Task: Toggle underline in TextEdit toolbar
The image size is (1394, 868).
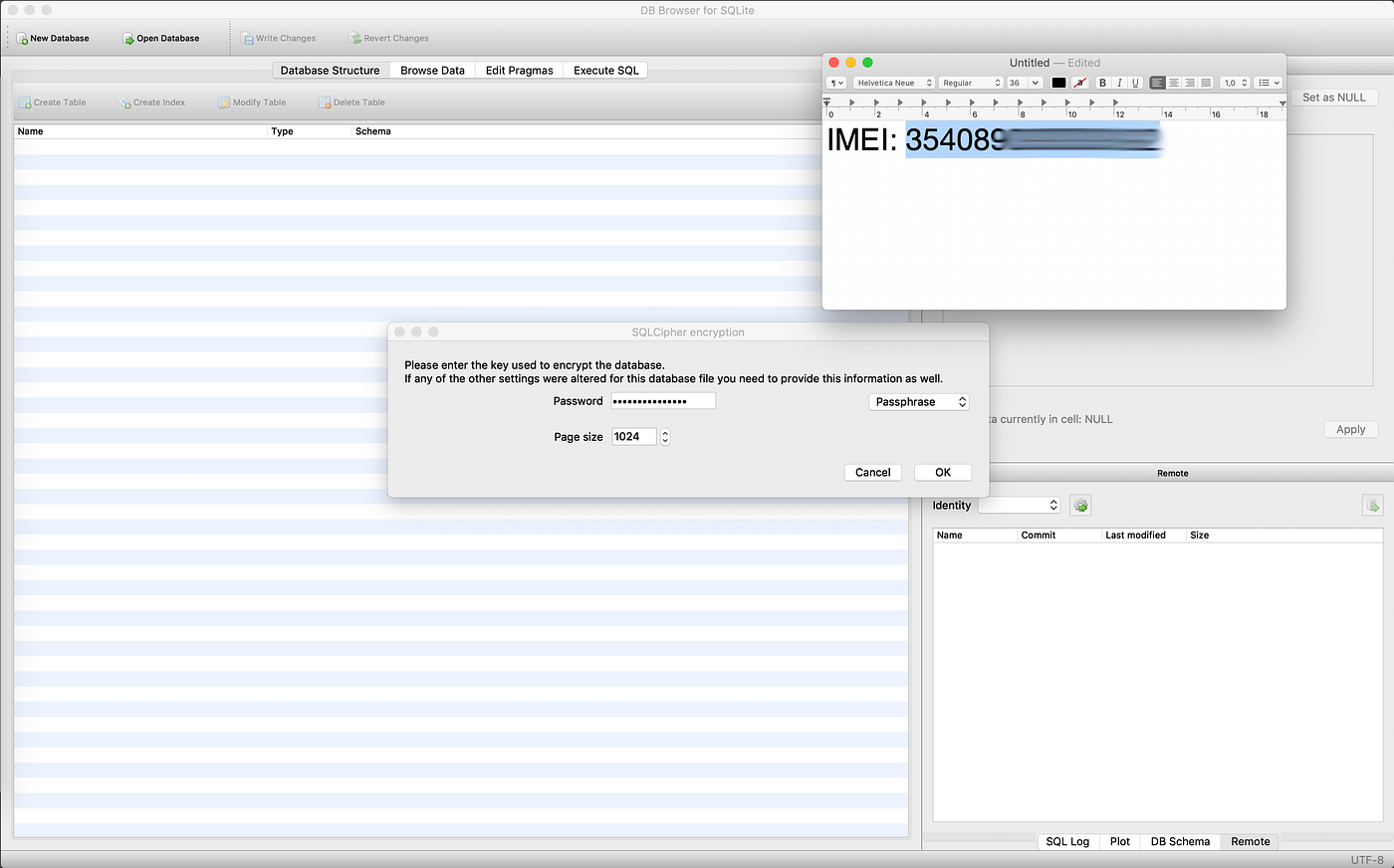Action: 1135,83
